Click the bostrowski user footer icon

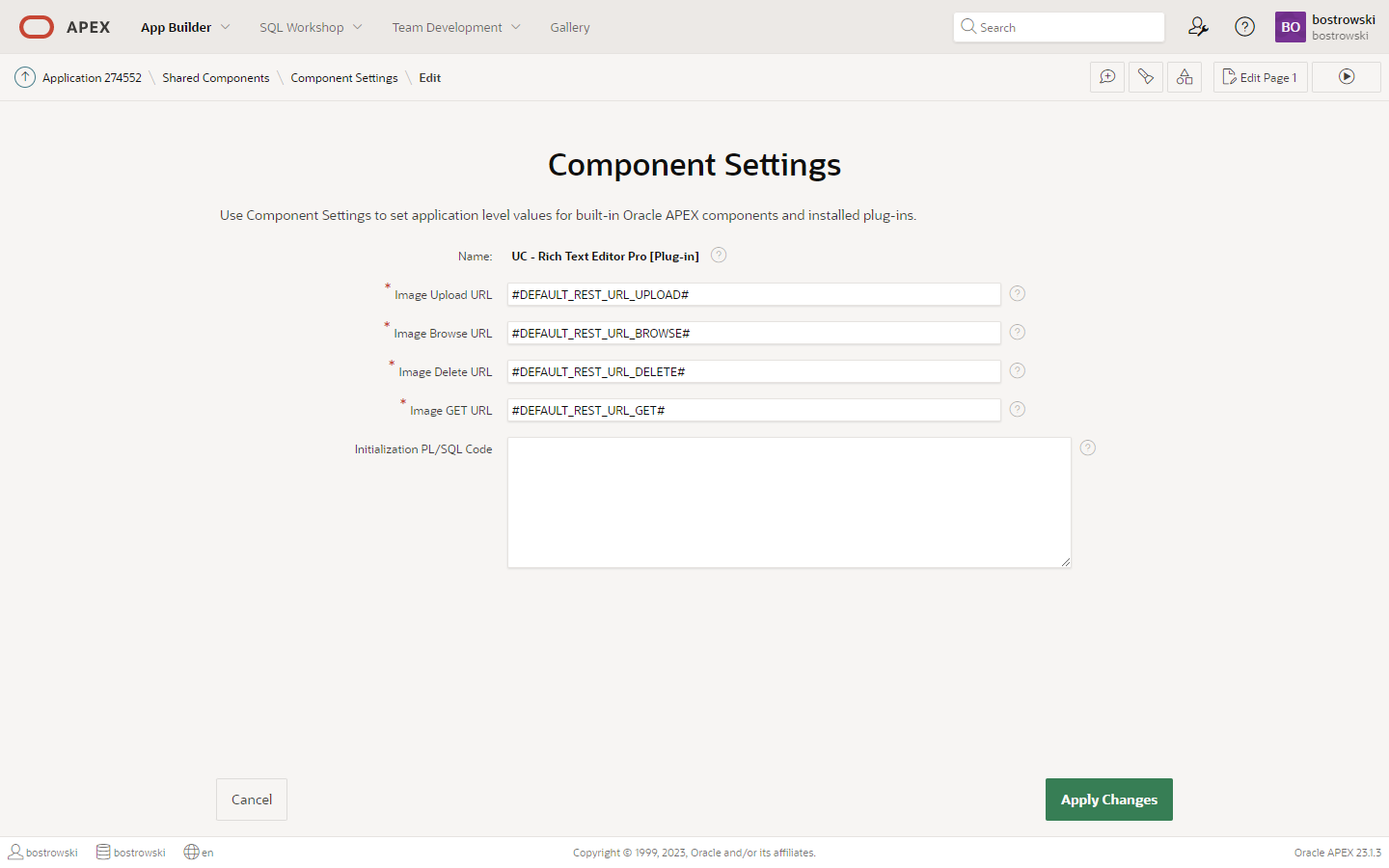pyautogui.click(x=15, y=853)
